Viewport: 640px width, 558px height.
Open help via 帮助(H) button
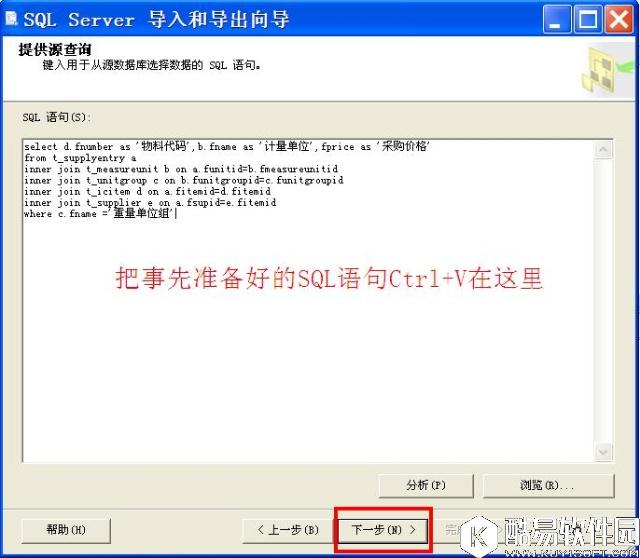(x=66, y=530)
